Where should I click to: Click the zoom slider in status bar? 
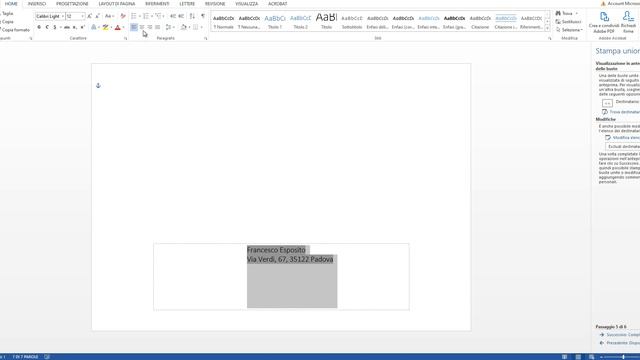point(622,357)
